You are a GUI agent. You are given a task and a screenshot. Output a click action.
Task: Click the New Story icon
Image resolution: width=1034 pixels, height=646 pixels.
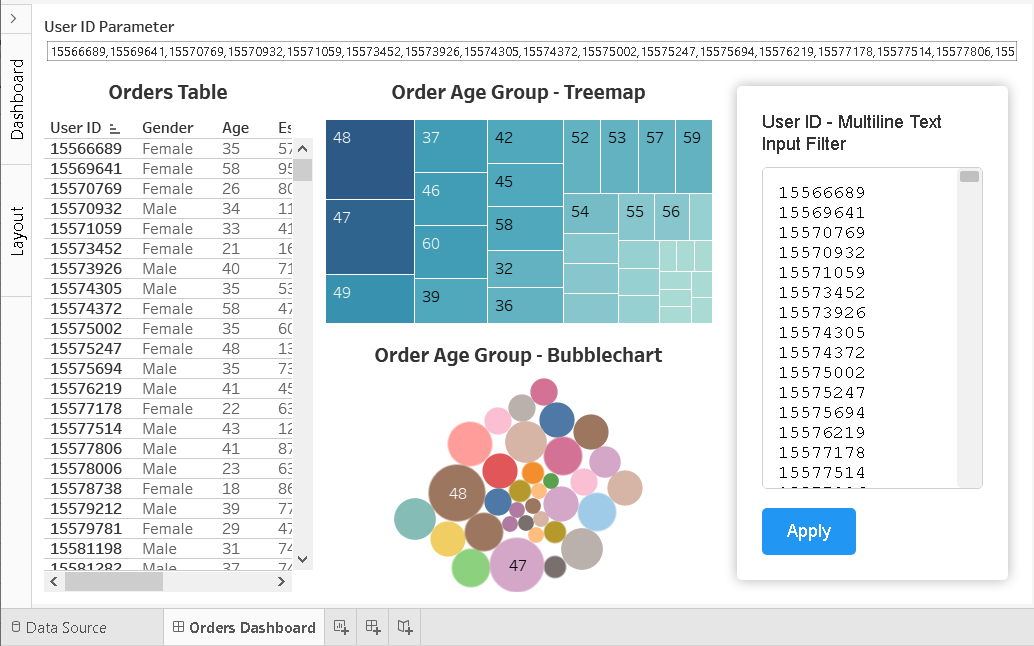[405, 628]
